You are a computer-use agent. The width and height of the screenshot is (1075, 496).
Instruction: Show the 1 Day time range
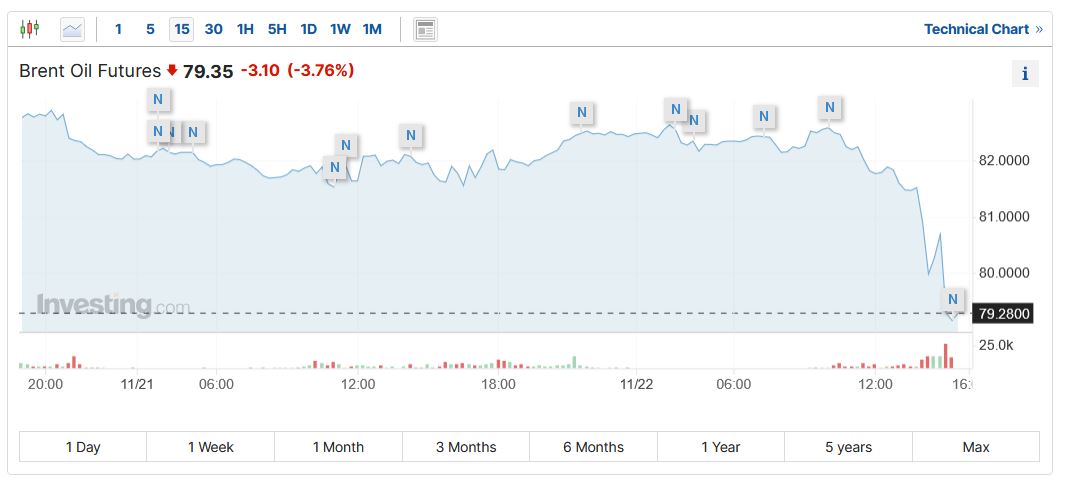83,447
